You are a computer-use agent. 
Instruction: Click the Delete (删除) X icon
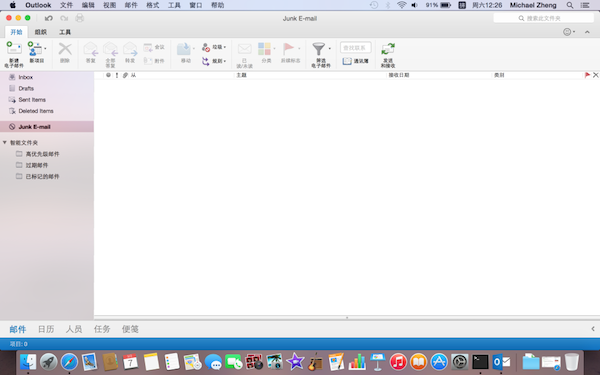(65, 49)
